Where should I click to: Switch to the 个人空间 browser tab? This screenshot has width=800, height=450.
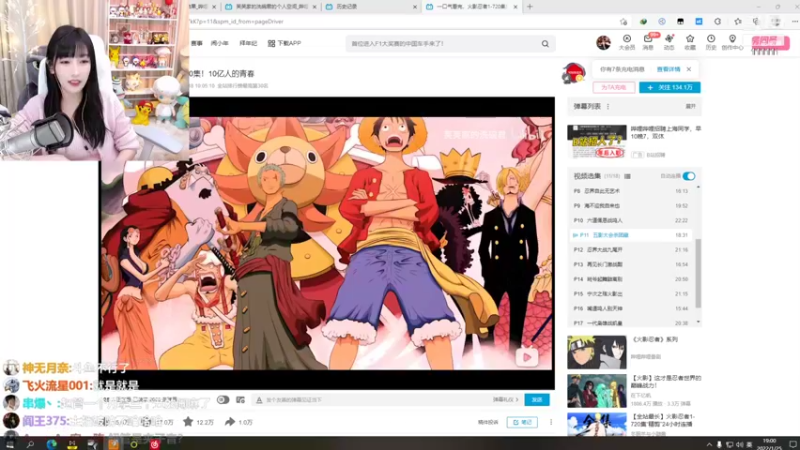click(270, 7)
